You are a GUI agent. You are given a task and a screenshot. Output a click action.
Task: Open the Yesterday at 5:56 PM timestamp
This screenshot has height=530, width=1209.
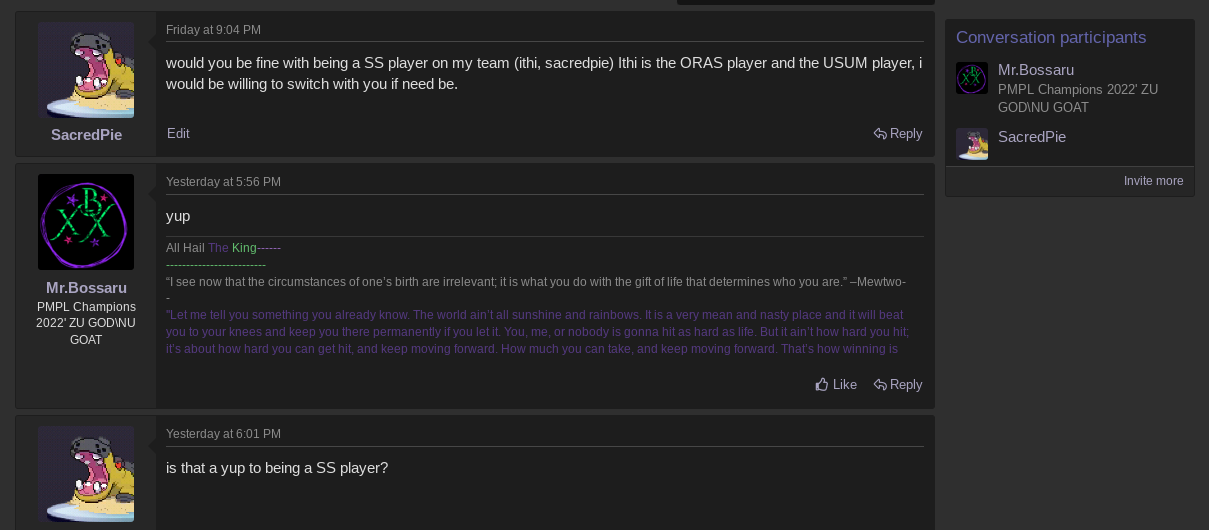(x=223, y=182)
